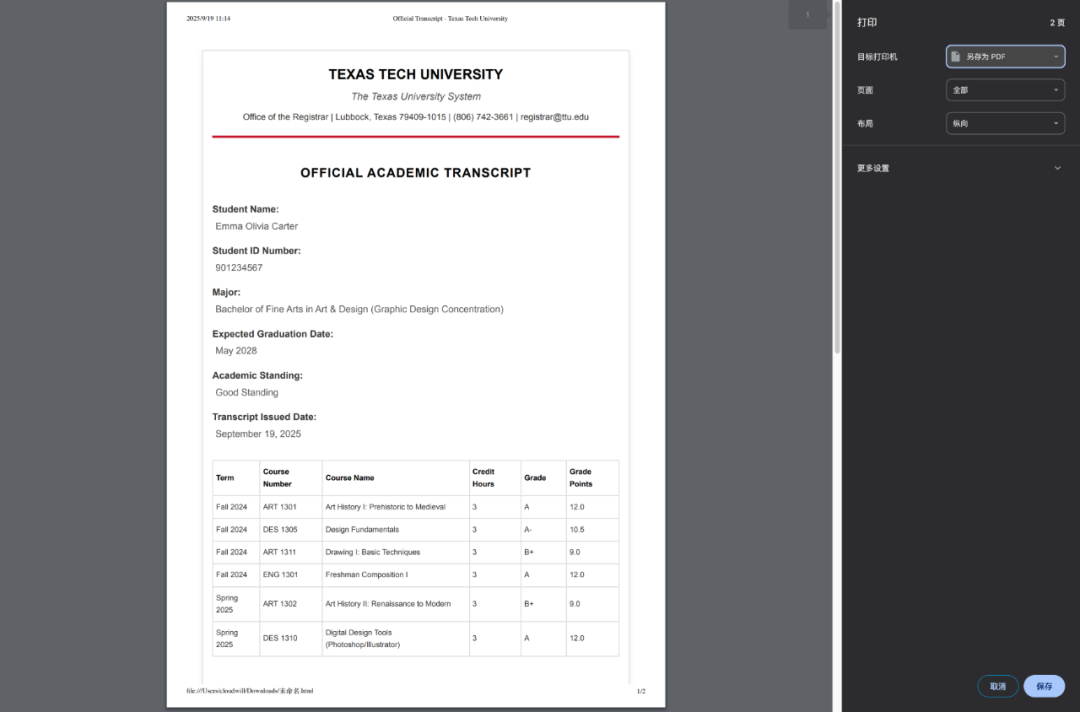The width and height of the screenshot is (1080, 712).
Task: Click the OFFICIAL ACADEMIC TRANSCRIPT title
Action: point(415,173)
